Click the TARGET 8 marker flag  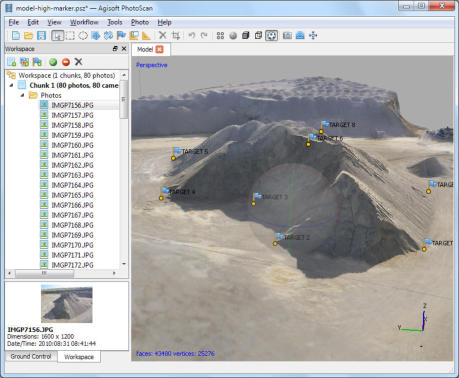325,124
